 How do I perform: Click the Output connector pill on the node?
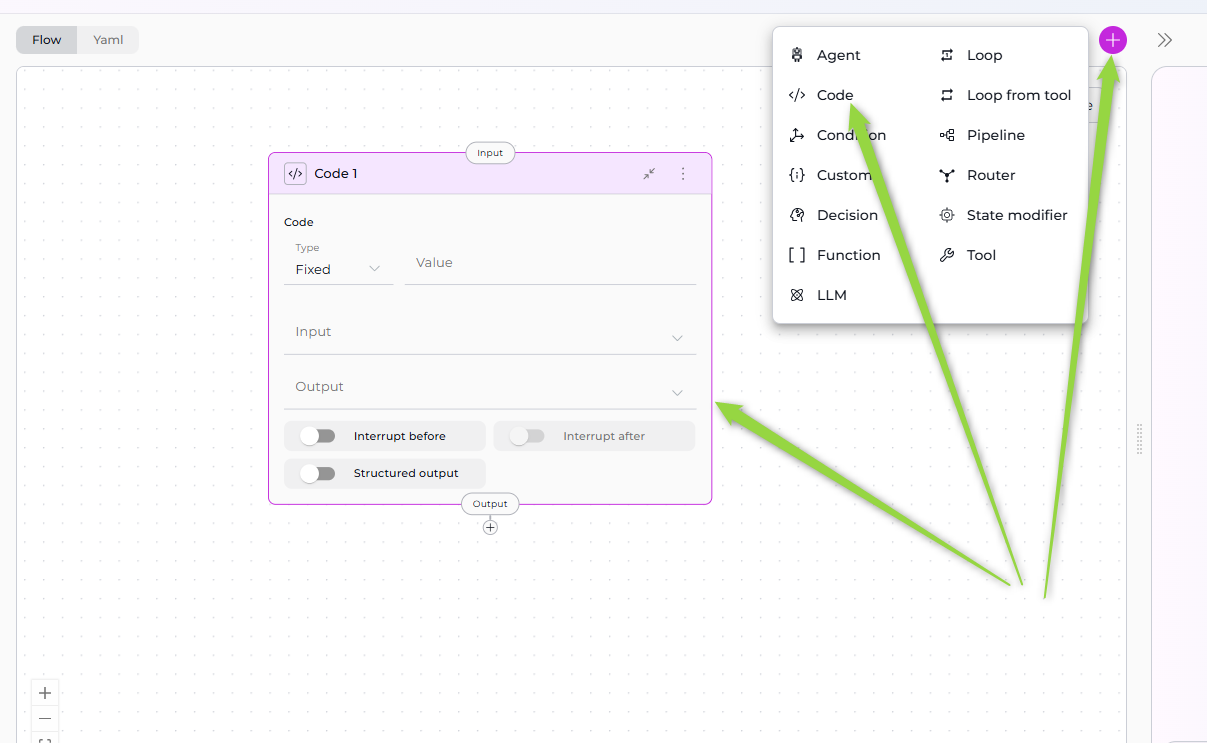click(490, 504)
